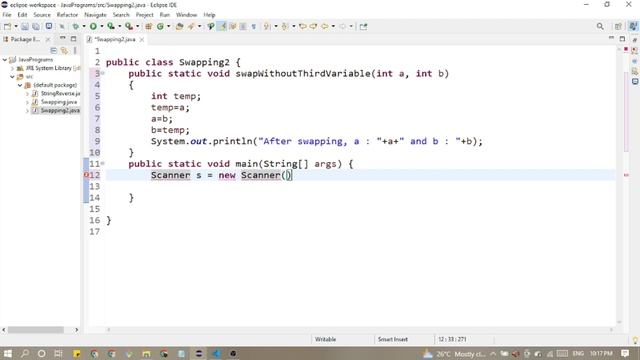This screenshot has width=640, height=360.
Task: Select Swapping2.java in Package Explorer
Action: (60, 111)
